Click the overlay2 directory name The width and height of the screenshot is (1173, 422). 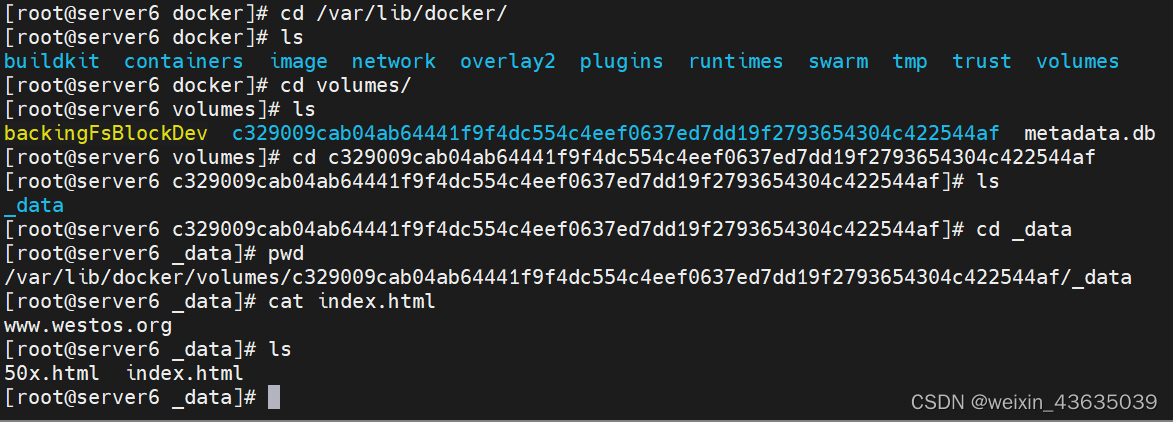(507, 61)
